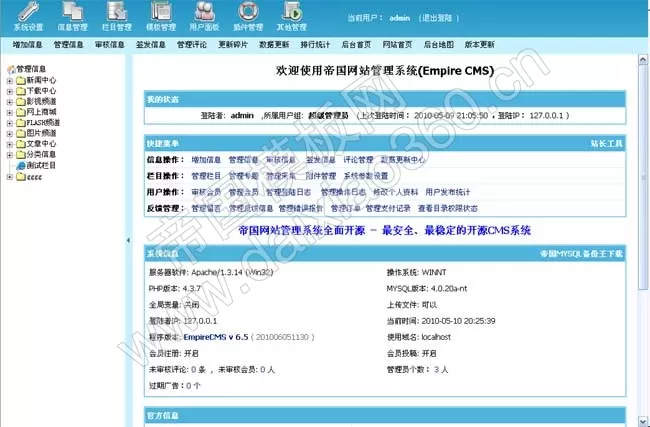650x427 pixels.
Task: Open 数据更新中心 in the quick menu
Action: 403,160
